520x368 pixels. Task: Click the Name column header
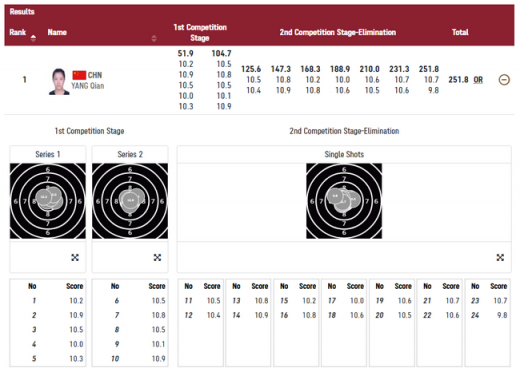click(57, 32)
